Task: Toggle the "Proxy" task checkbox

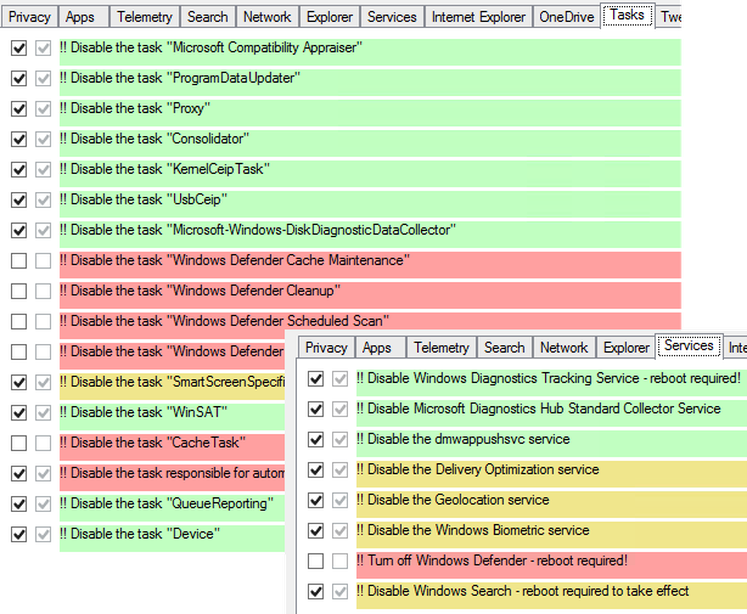Action: coord(19,109)
